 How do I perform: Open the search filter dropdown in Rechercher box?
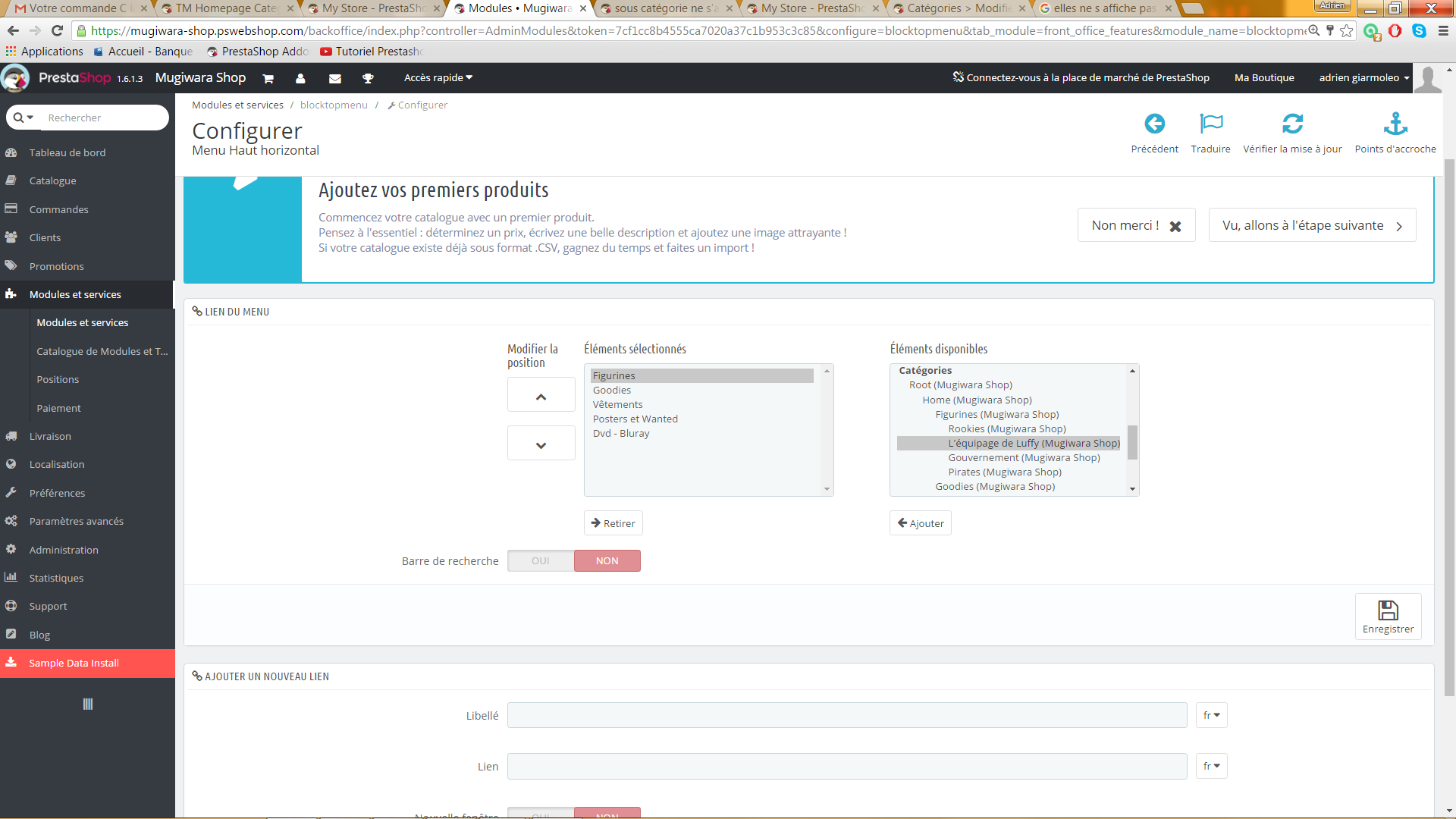pos(24,118)
